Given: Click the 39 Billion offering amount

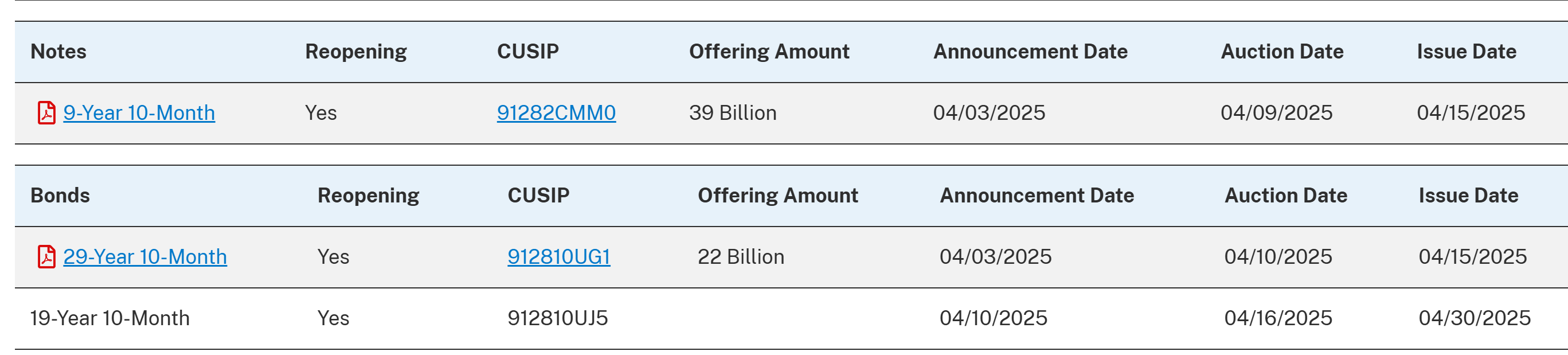Looking at the screenshot, I should [x=732, y=112].
